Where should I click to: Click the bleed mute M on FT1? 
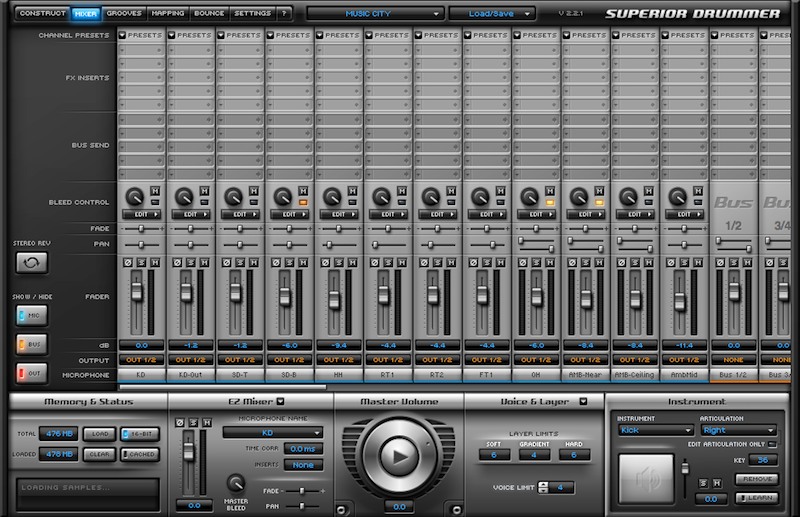point(501,191)
